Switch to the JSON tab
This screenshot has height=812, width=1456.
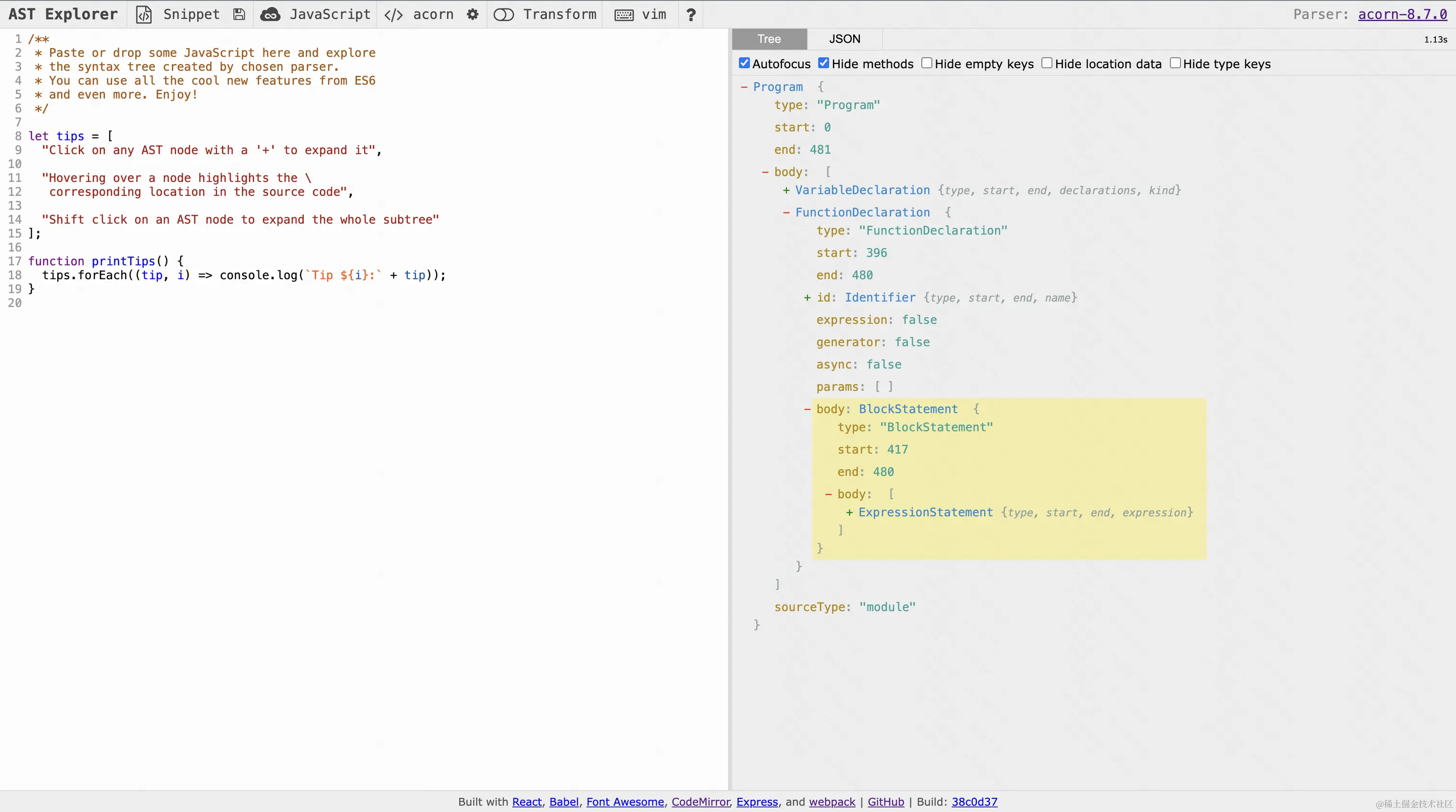[x=845, y=39]
